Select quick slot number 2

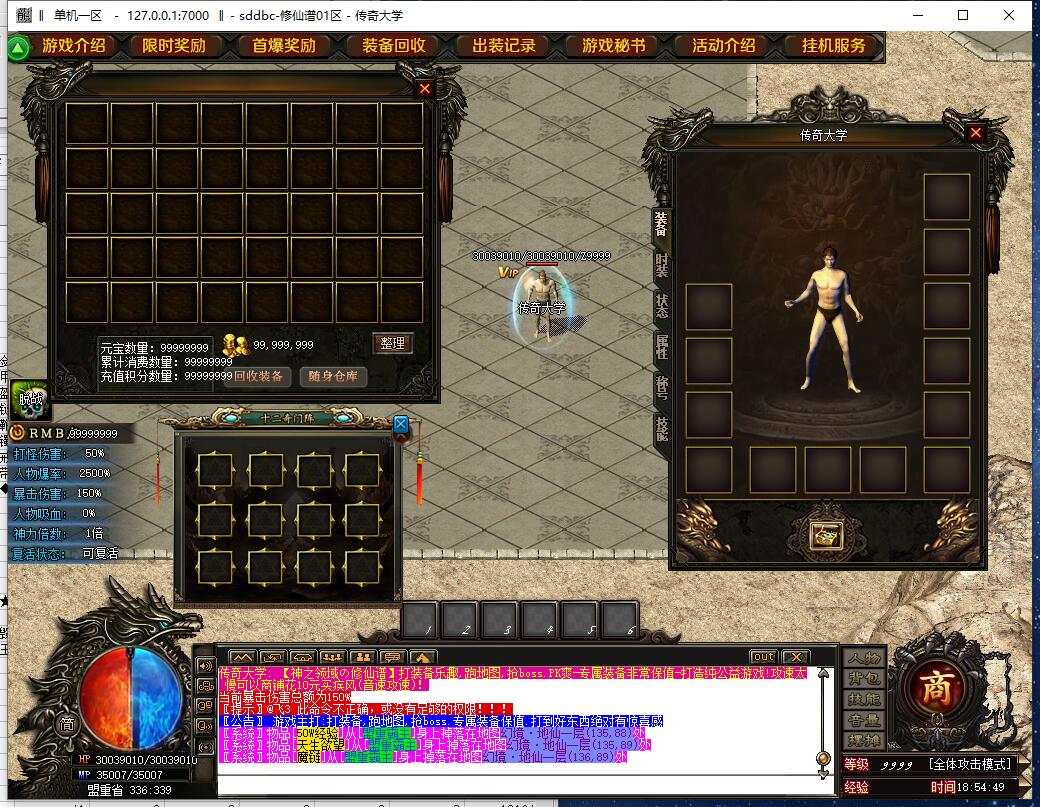coord(460,621)
